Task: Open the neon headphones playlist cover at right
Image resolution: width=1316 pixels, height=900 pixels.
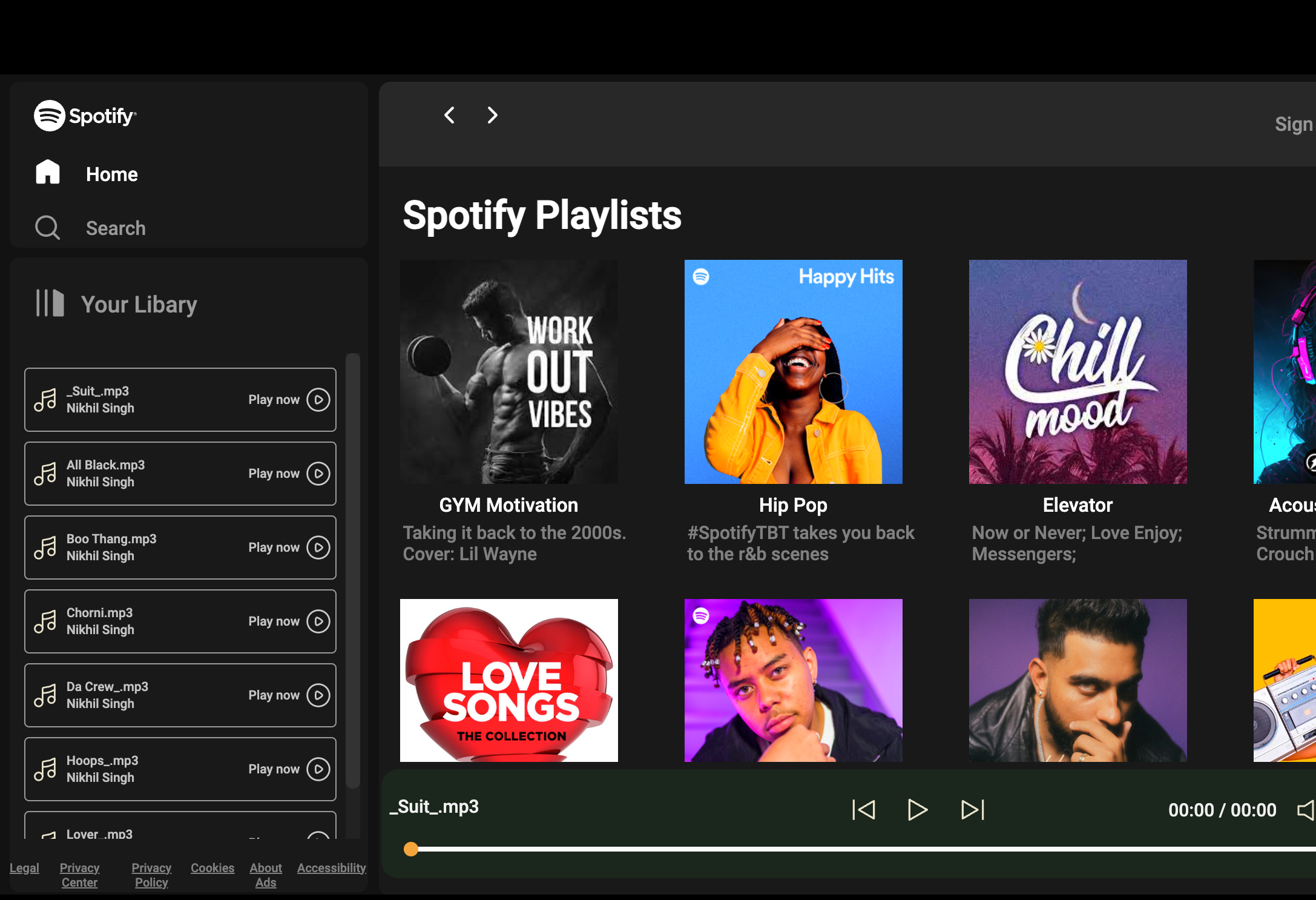Action: (1285, 371)
